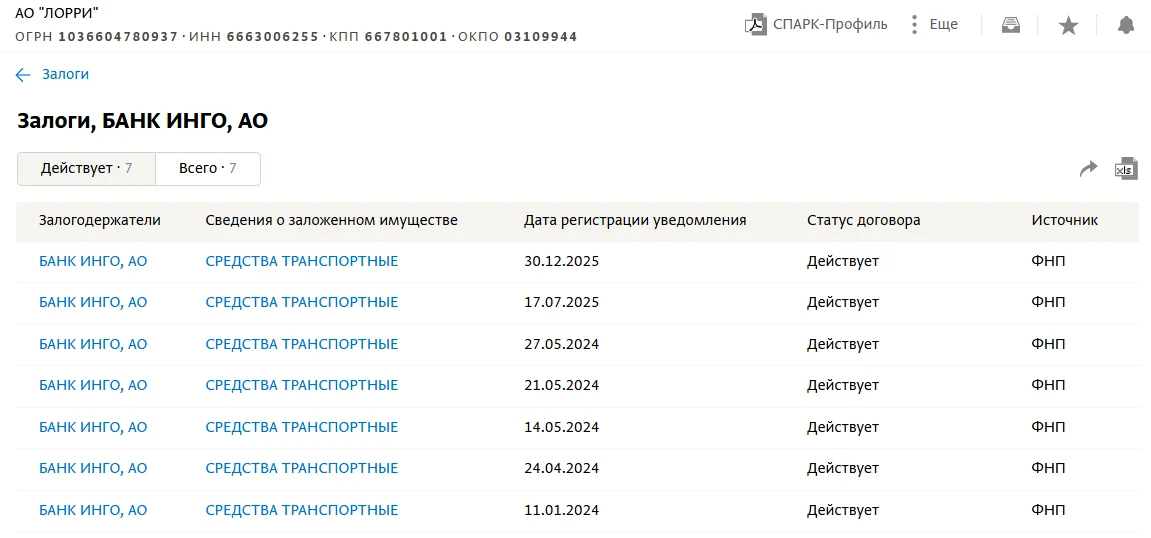Add company to favorites with star icon
The image size is (1151, 538).
pos(1068,26)
